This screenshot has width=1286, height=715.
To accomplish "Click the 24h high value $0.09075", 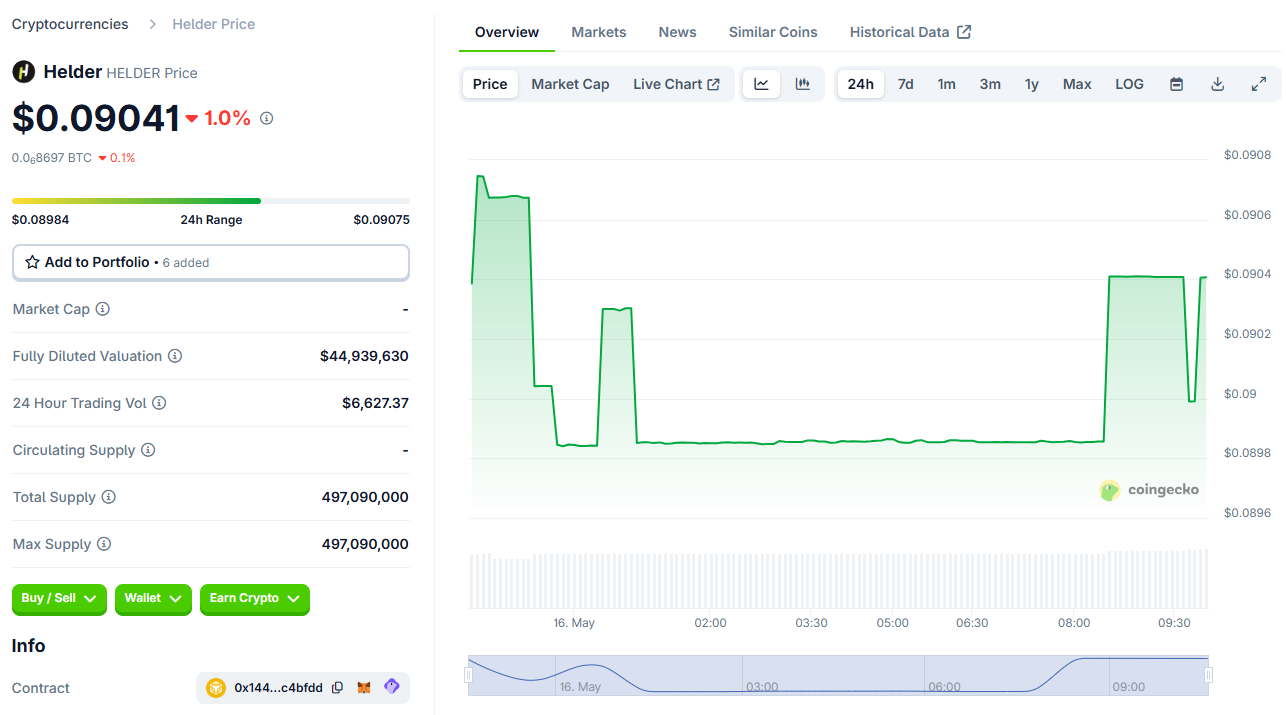I will pyautogui.click(x=381, y=220).
